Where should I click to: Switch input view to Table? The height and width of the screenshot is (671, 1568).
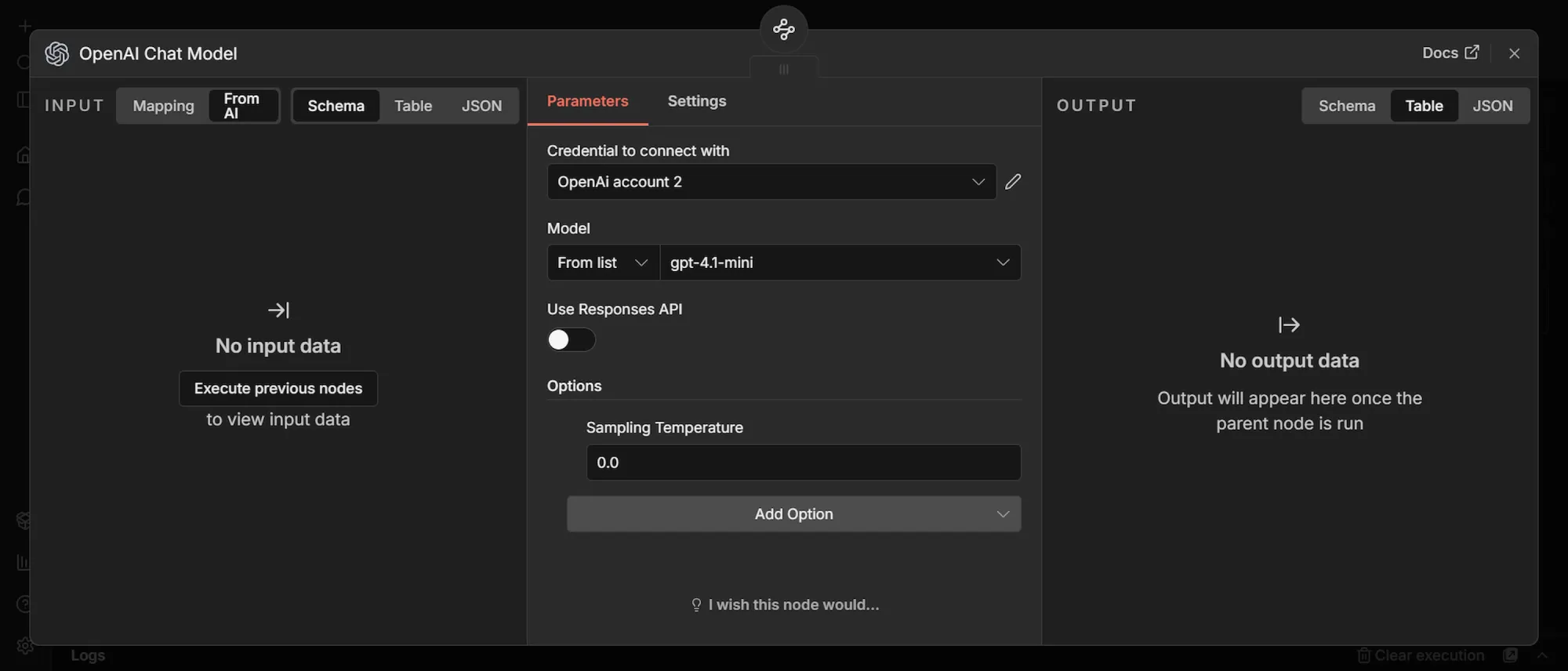[412, 106]
